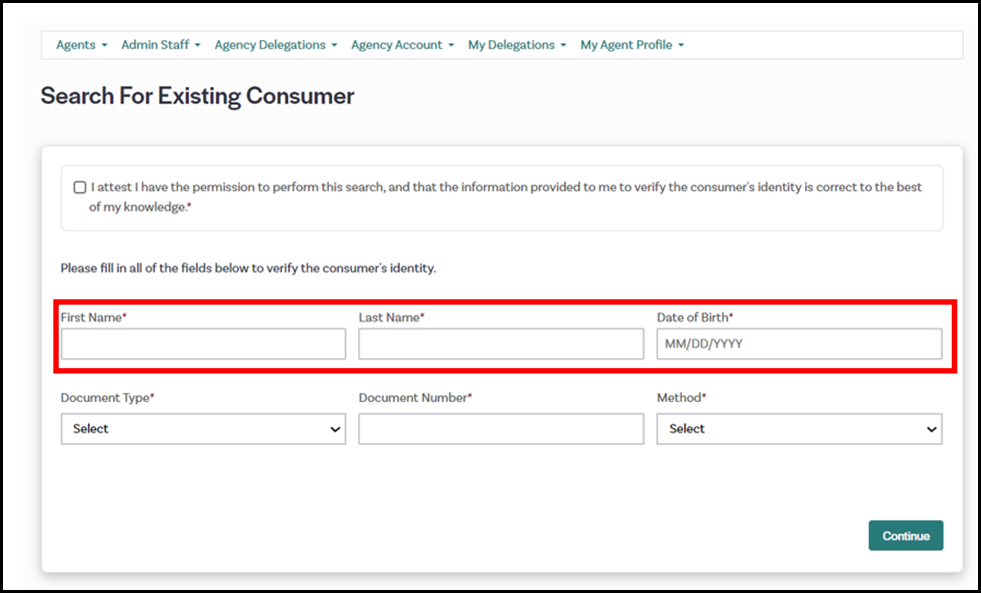Click the caret beside My Agent Profile

(681, 46)
